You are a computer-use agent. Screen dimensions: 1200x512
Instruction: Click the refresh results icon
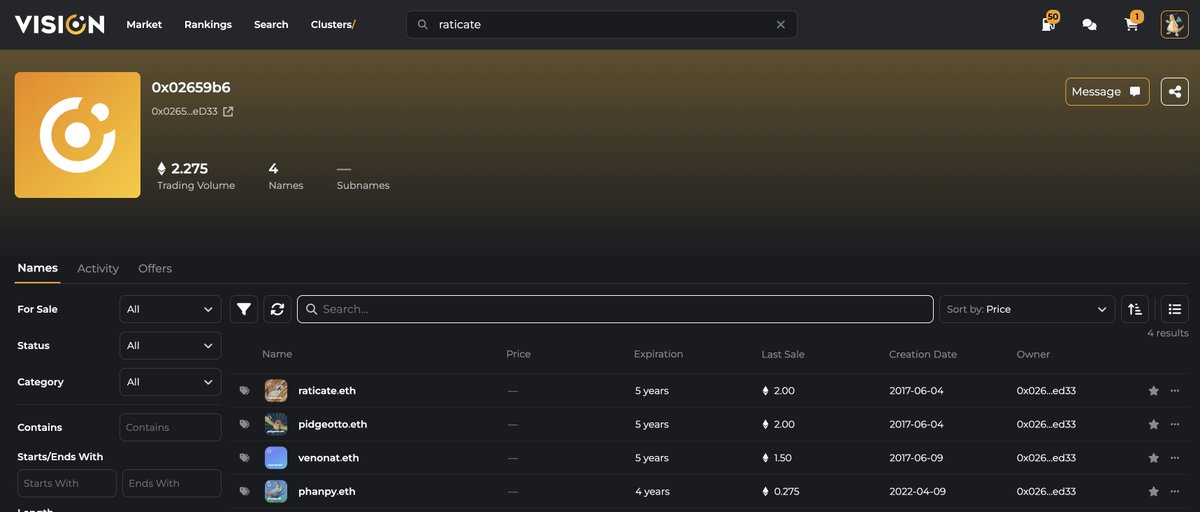277,309
